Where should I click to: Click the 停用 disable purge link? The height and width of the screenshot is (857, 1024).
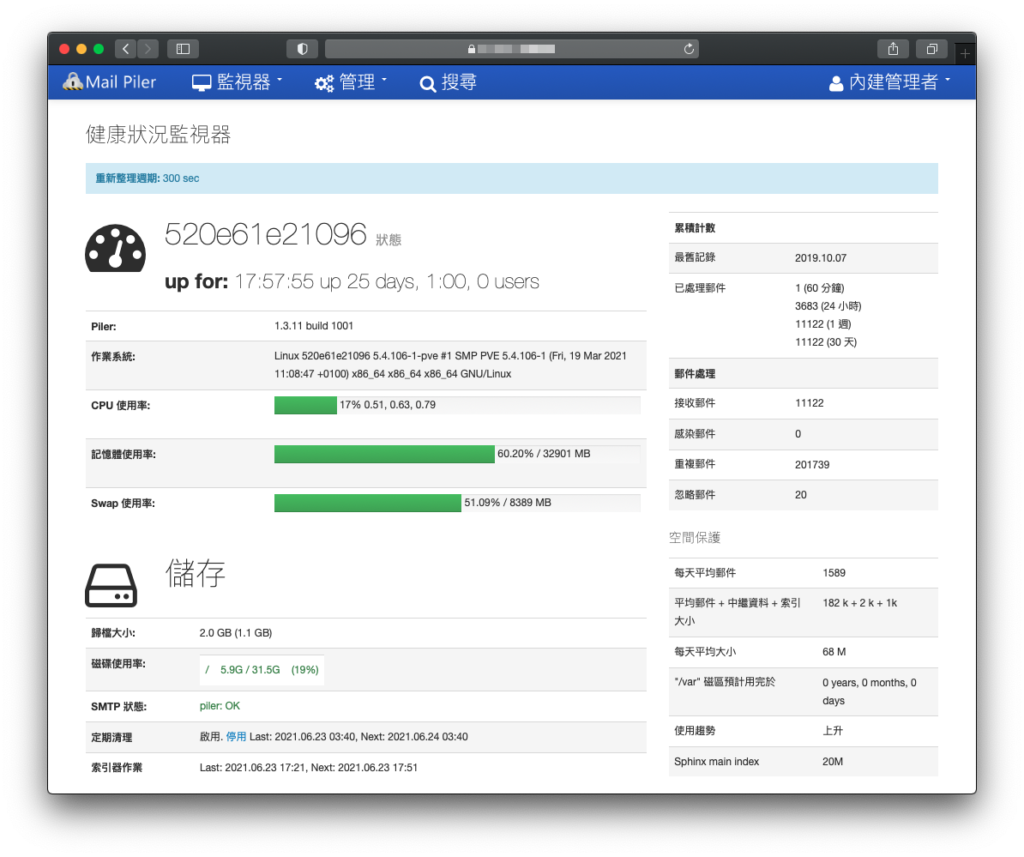tap(236, 737)
